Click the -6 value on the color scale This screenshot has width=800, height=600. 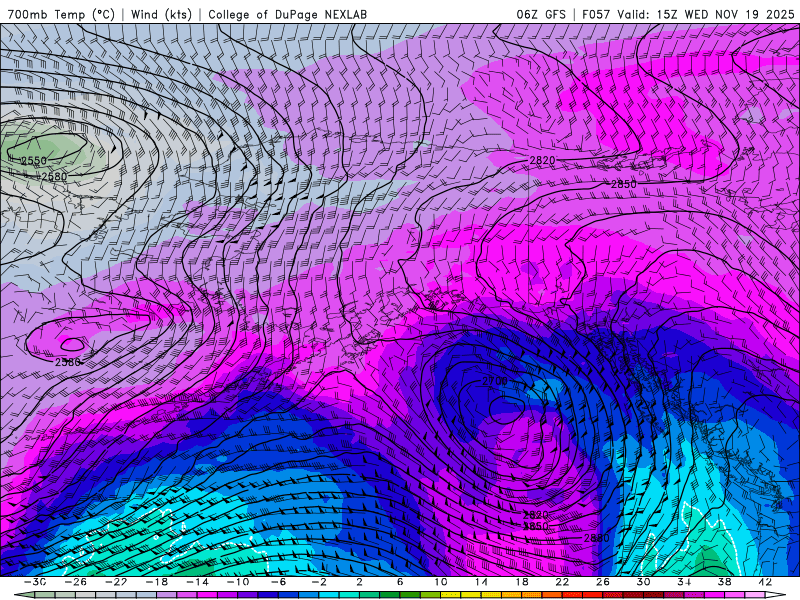[279, 582]
